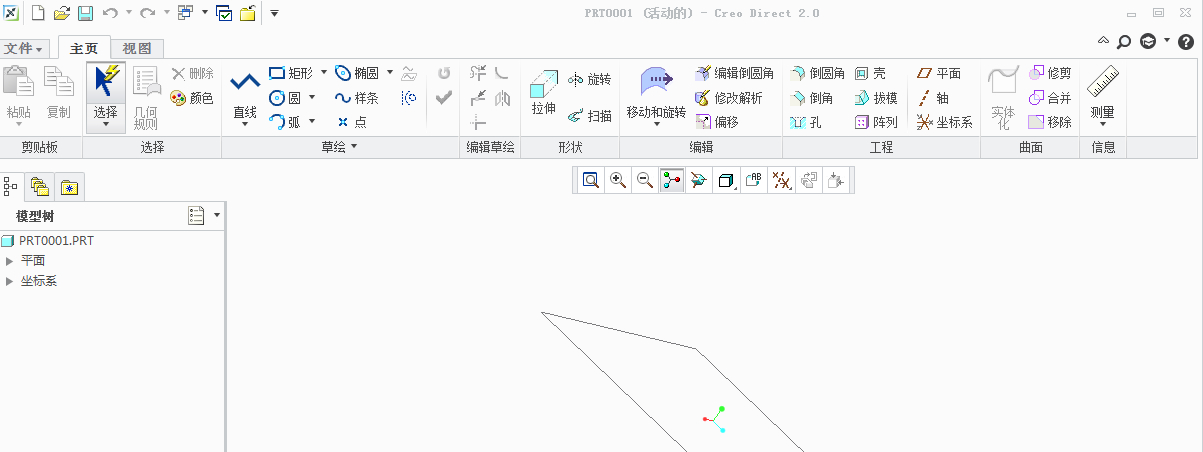Image resolution: width=1203 pixels, height=452 pixels.
Task: Expand the 平面 tree node
Action: click(x=10, y=260)
